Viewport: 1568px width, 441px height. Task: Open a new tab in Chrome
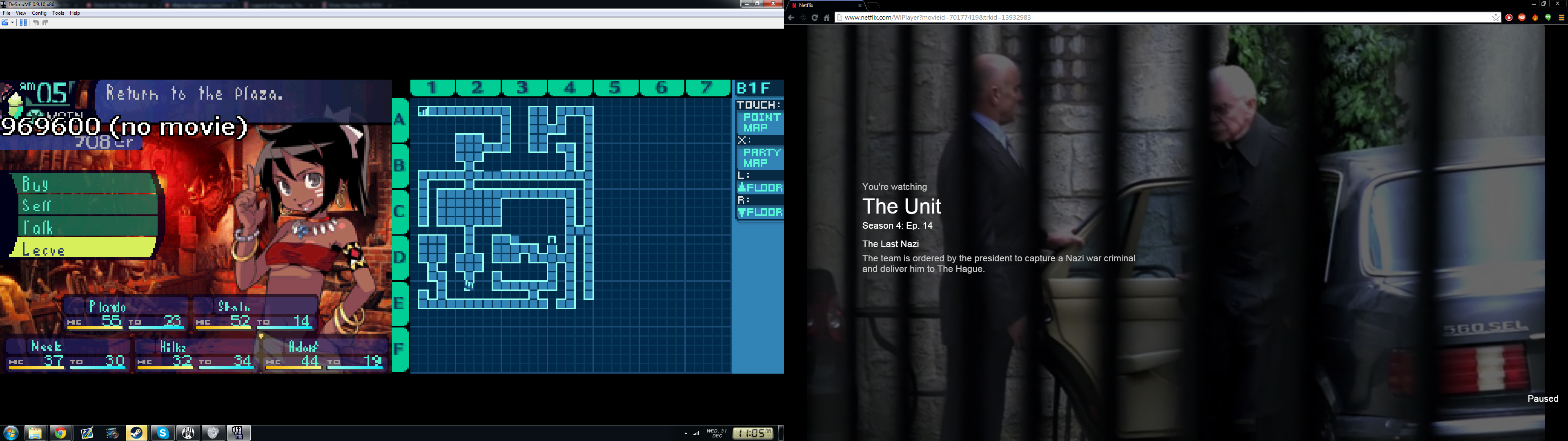coord(874,5)
